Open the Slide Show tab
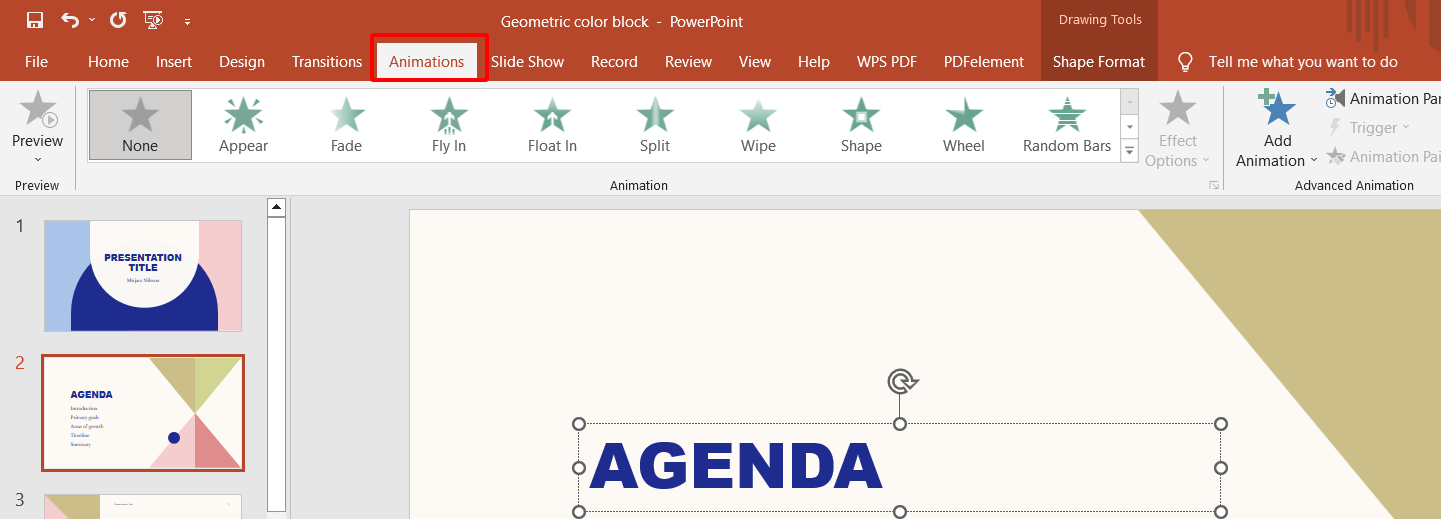The width and height of the screenshot is (1441, 519). pos(528,62)
